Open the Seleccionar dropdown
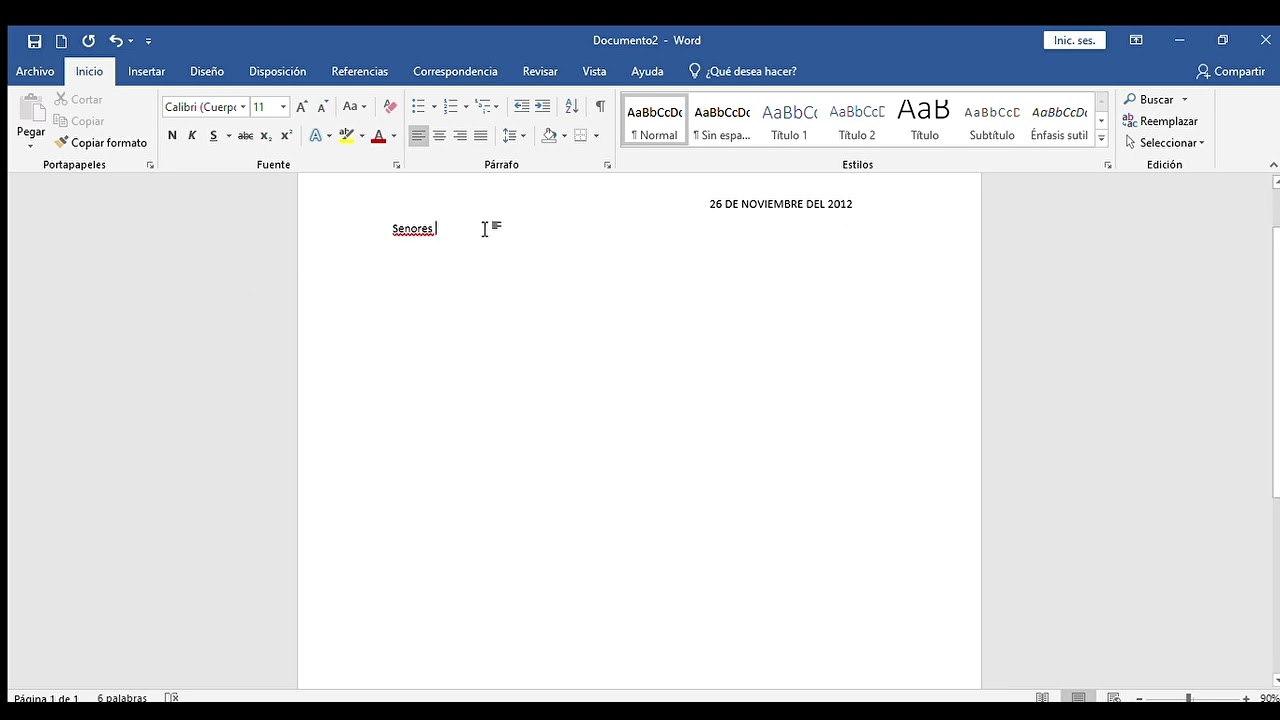 pyautogui.click(x=1164, y=142)
